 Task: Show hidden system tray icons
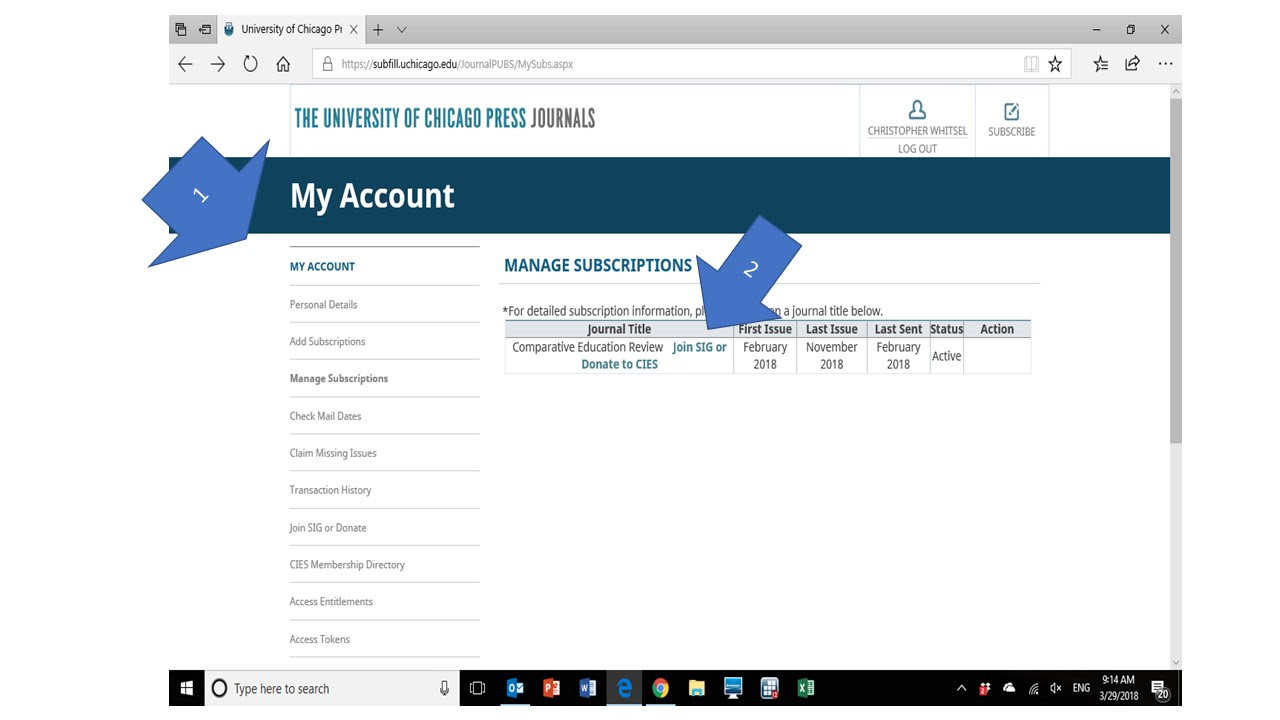pyautogui.click(x=962, y=688)
